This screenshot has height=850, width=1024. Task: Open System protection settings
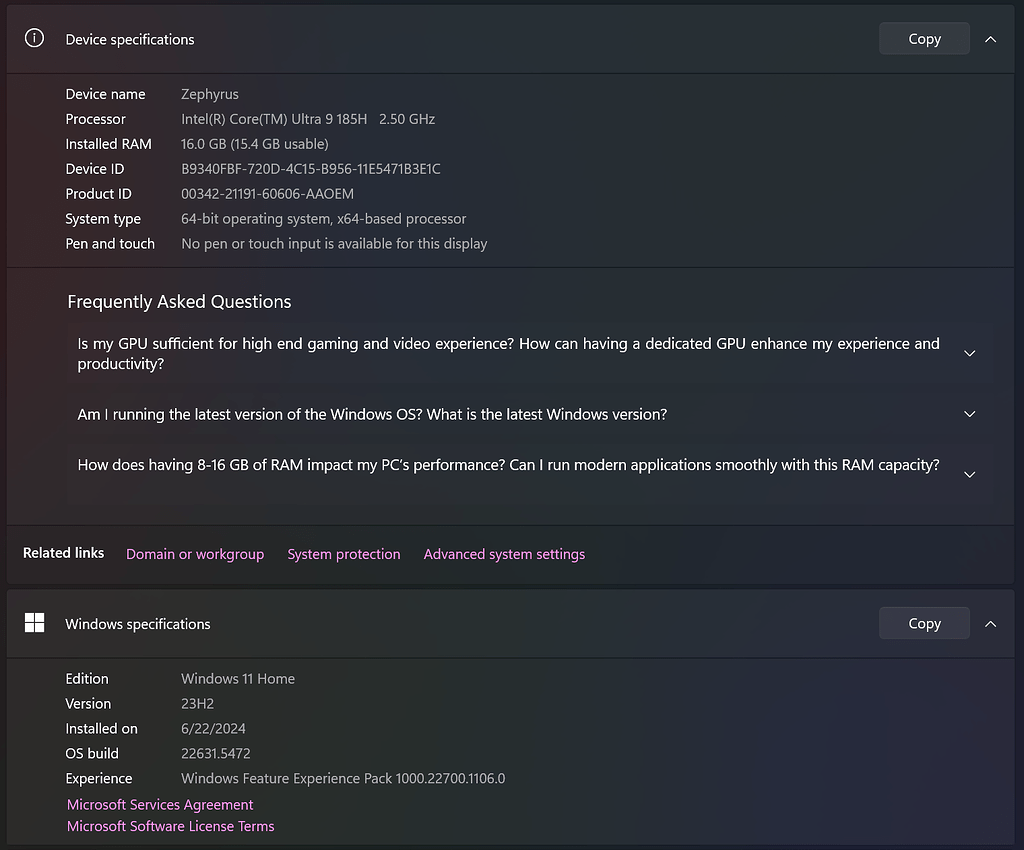[x=344, y=553]
